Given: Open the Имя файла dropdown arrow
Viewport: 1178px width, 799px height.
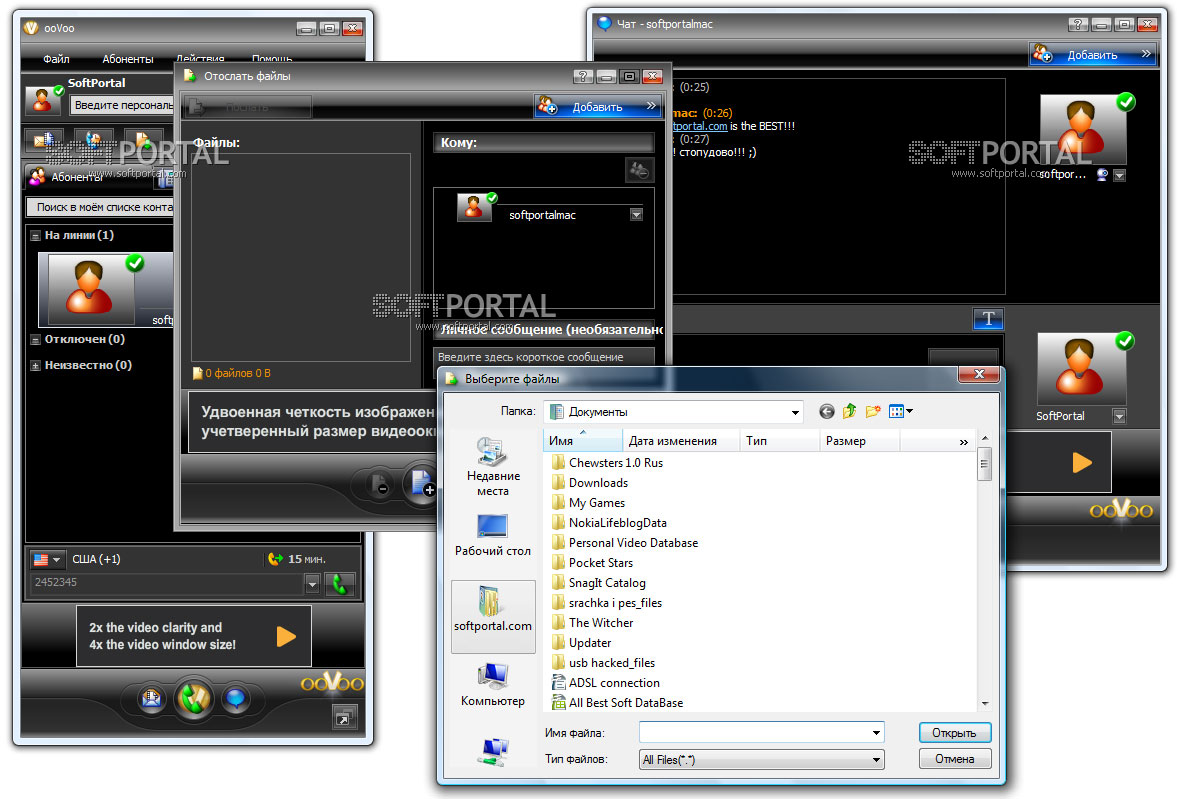Looking at the screenshot, I should tap(876, 732).
